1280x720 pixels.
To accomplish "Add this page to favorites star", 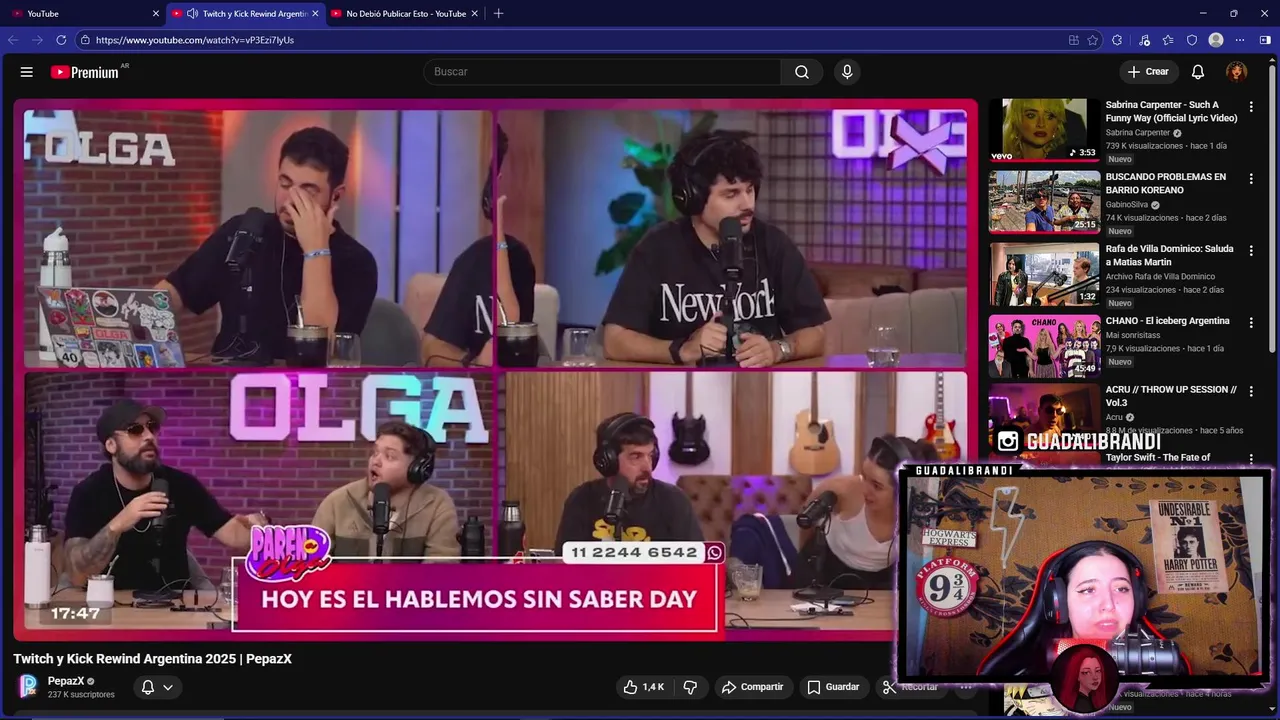I will [1093, 40].
